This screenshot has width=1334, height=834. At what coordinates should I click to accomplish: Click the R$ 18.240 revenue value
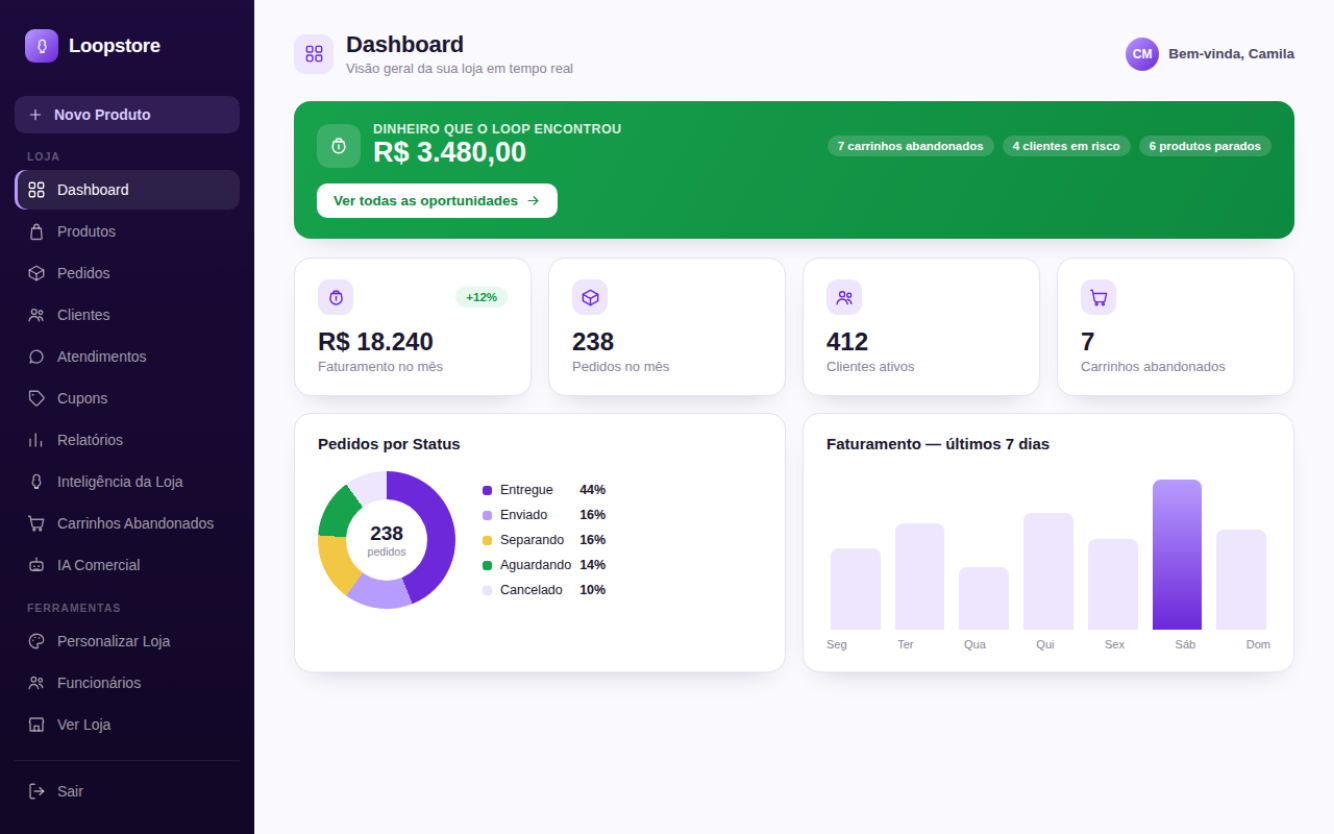pos(375,342)
